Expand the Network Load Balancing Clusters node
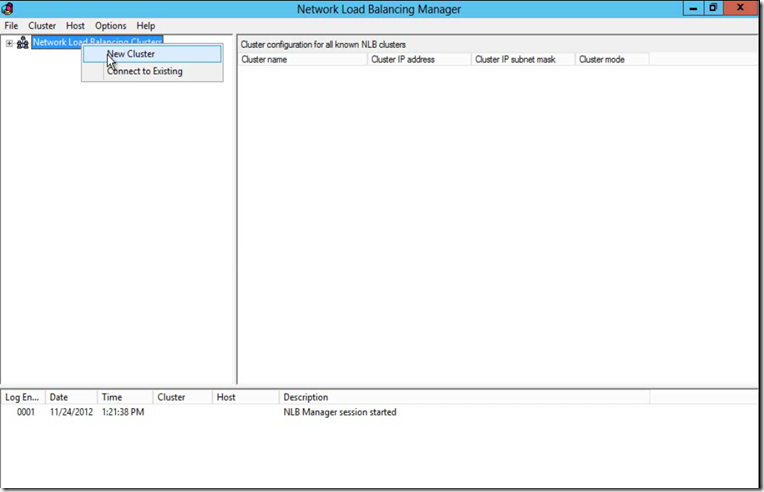The width and height of the screenshot is (764, 492). coord(9,43)
